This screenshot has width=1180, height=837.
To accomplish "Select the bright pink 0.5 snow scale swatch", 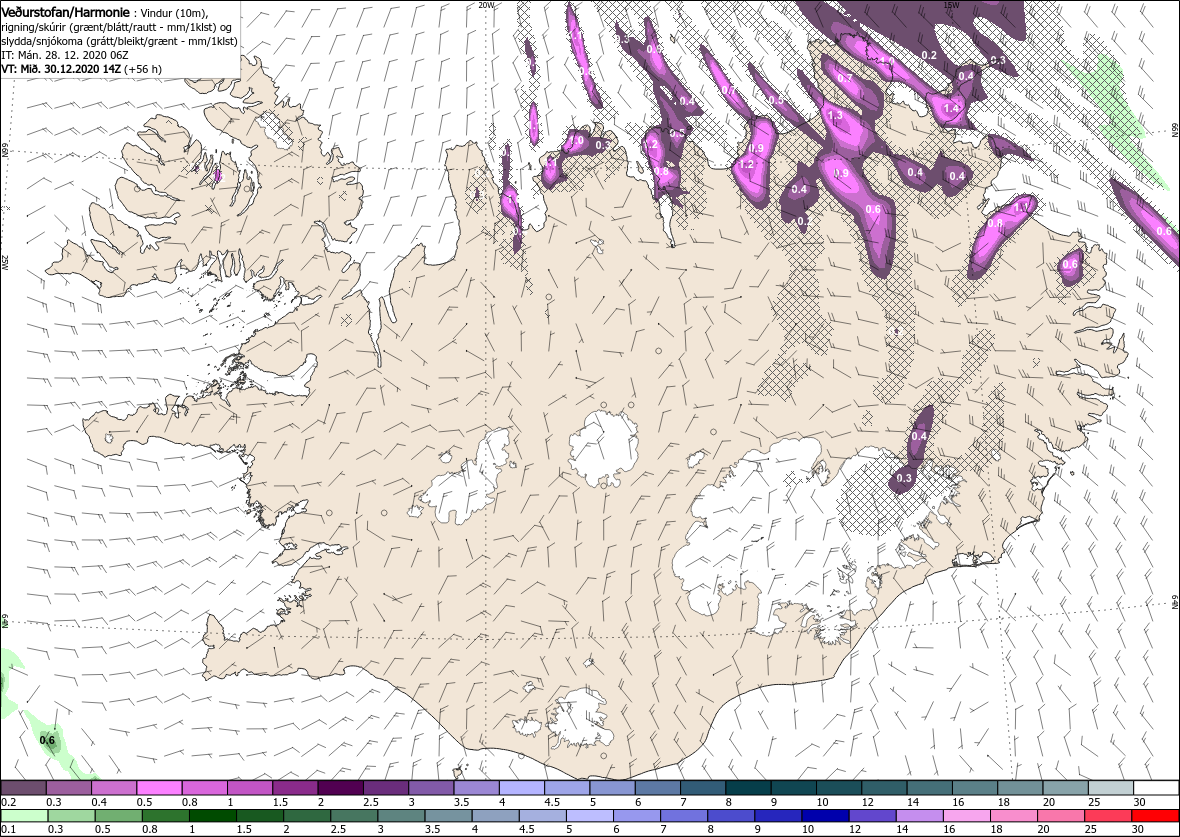I will [159, 788].
